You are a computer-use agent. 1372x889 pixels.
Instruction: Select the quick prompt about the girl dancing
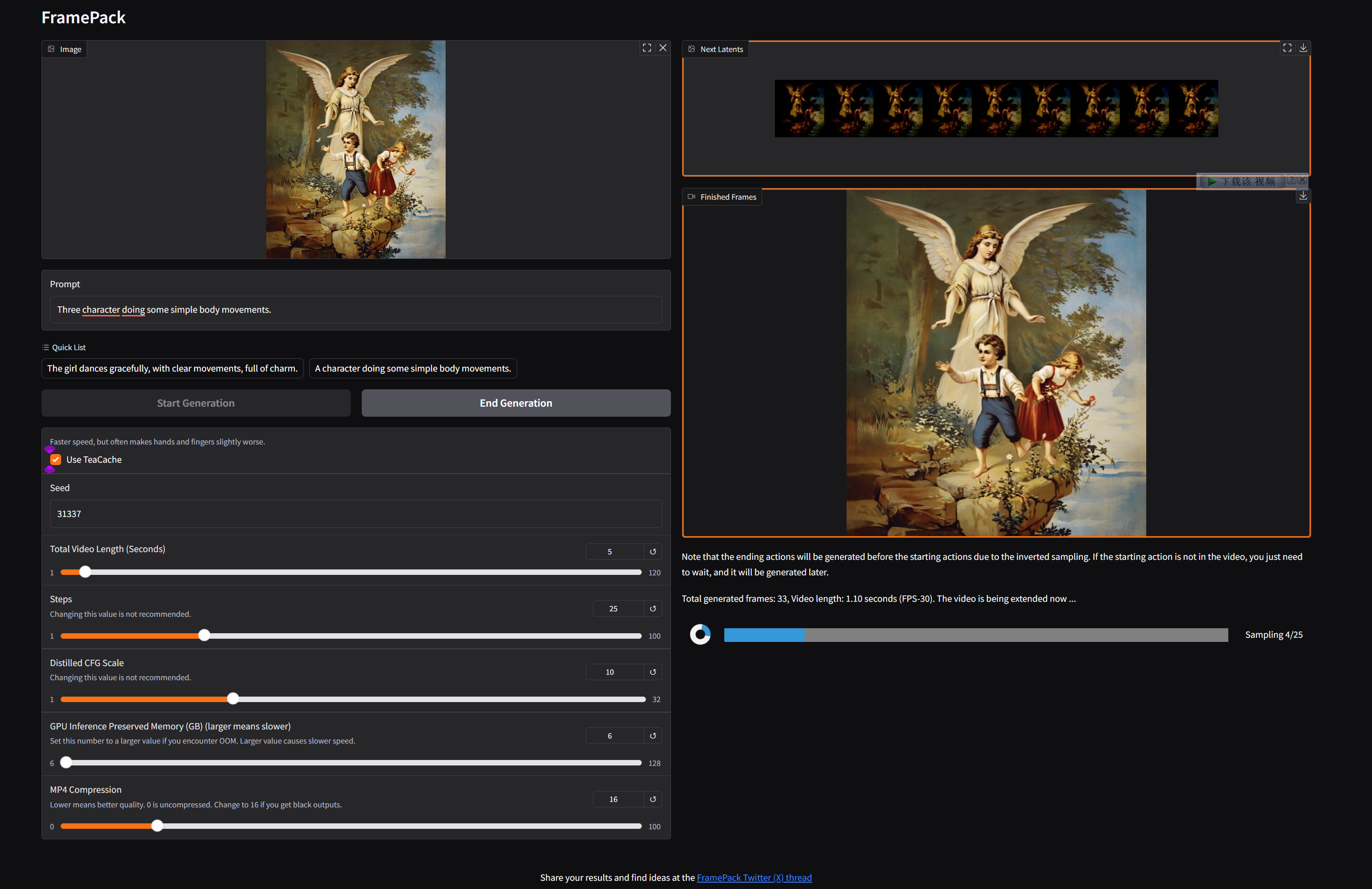click(172, 368)
